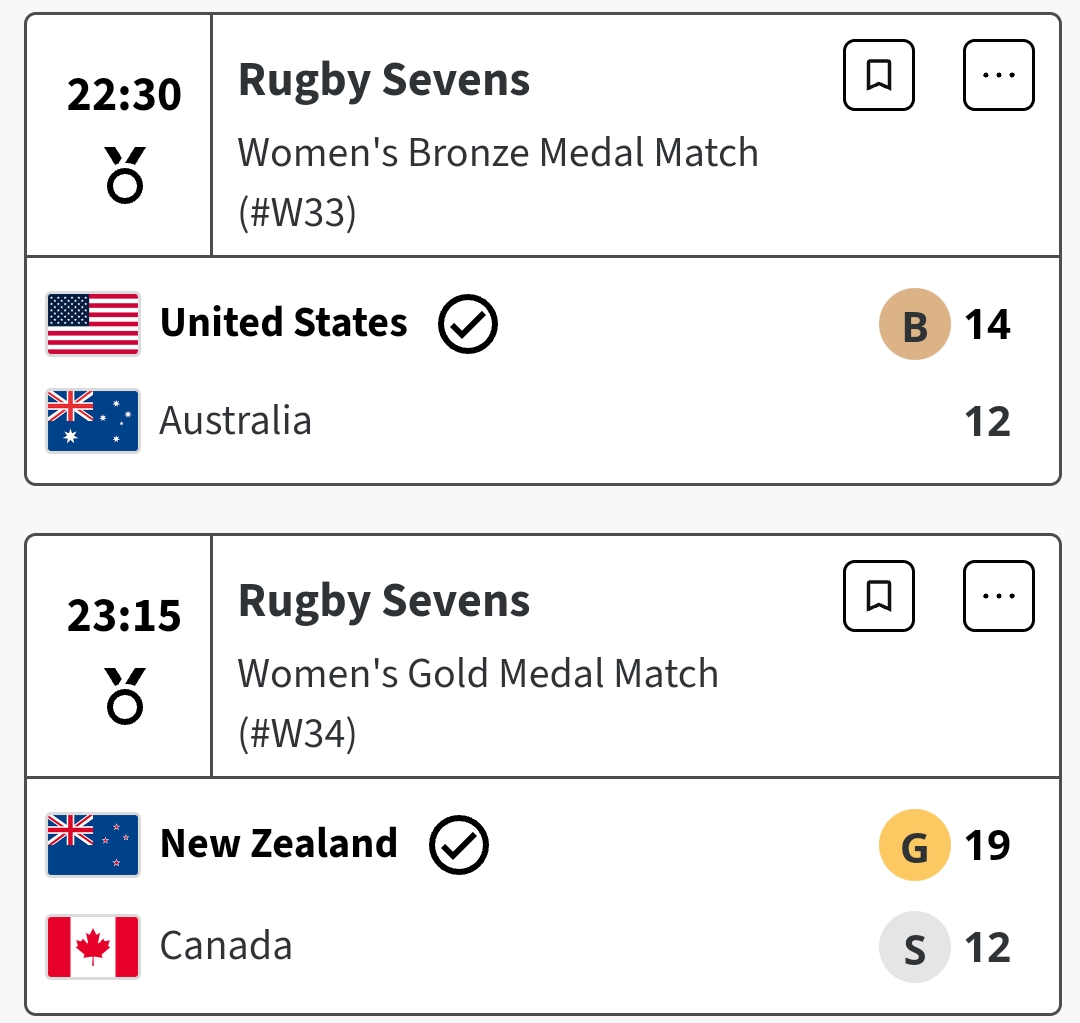The height and width of the screenshot is (1023, 1080).
Task: Click United States winner checkmark icon
Action: [468, 324]
